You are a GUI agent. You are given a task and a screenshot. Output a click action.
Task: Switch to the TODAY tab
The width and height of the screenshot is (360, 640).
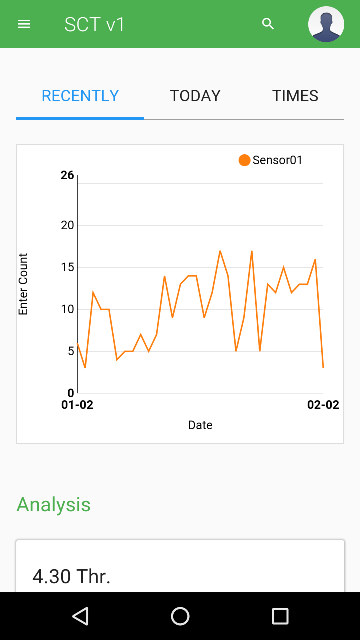point(195,96)
